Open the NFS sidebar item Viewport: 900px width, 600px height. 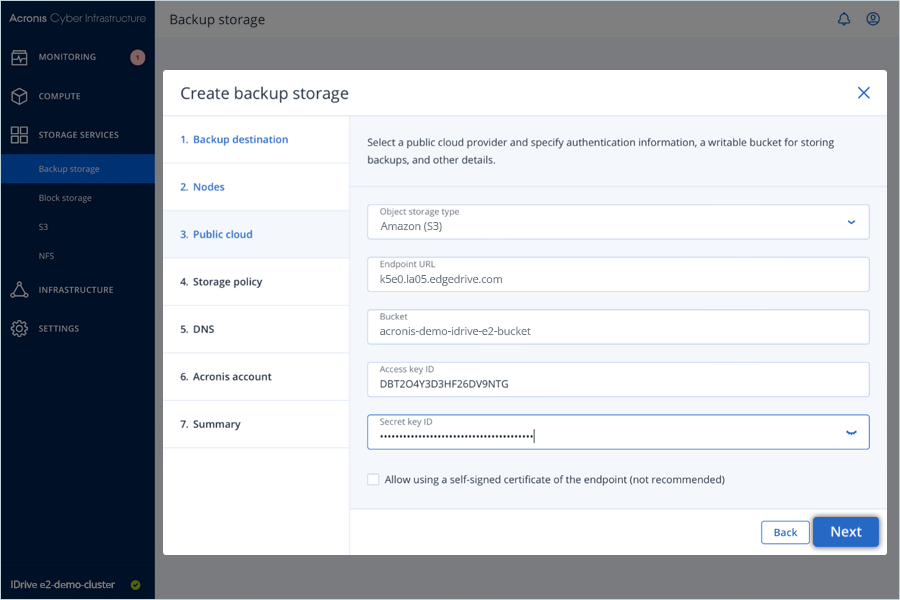click(x=46, y=256)
